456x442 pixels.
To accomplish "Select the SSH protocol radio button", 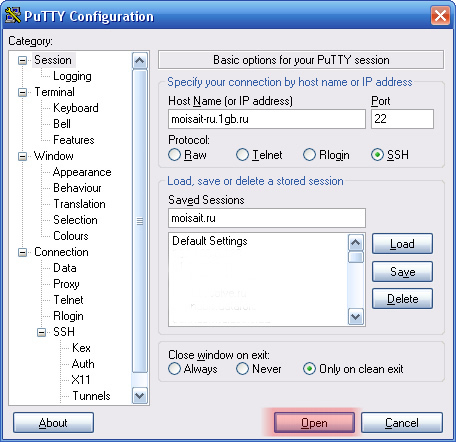I will point(377,155).
